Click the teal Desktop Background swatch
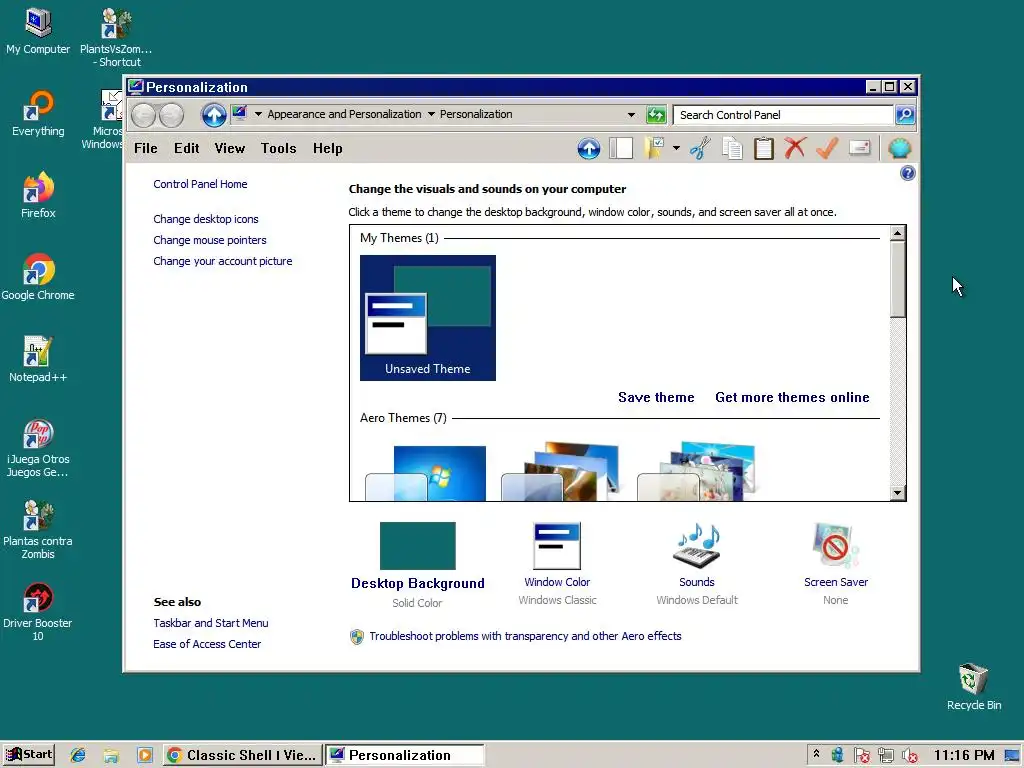1024x768 pixels. coord(418,546)
